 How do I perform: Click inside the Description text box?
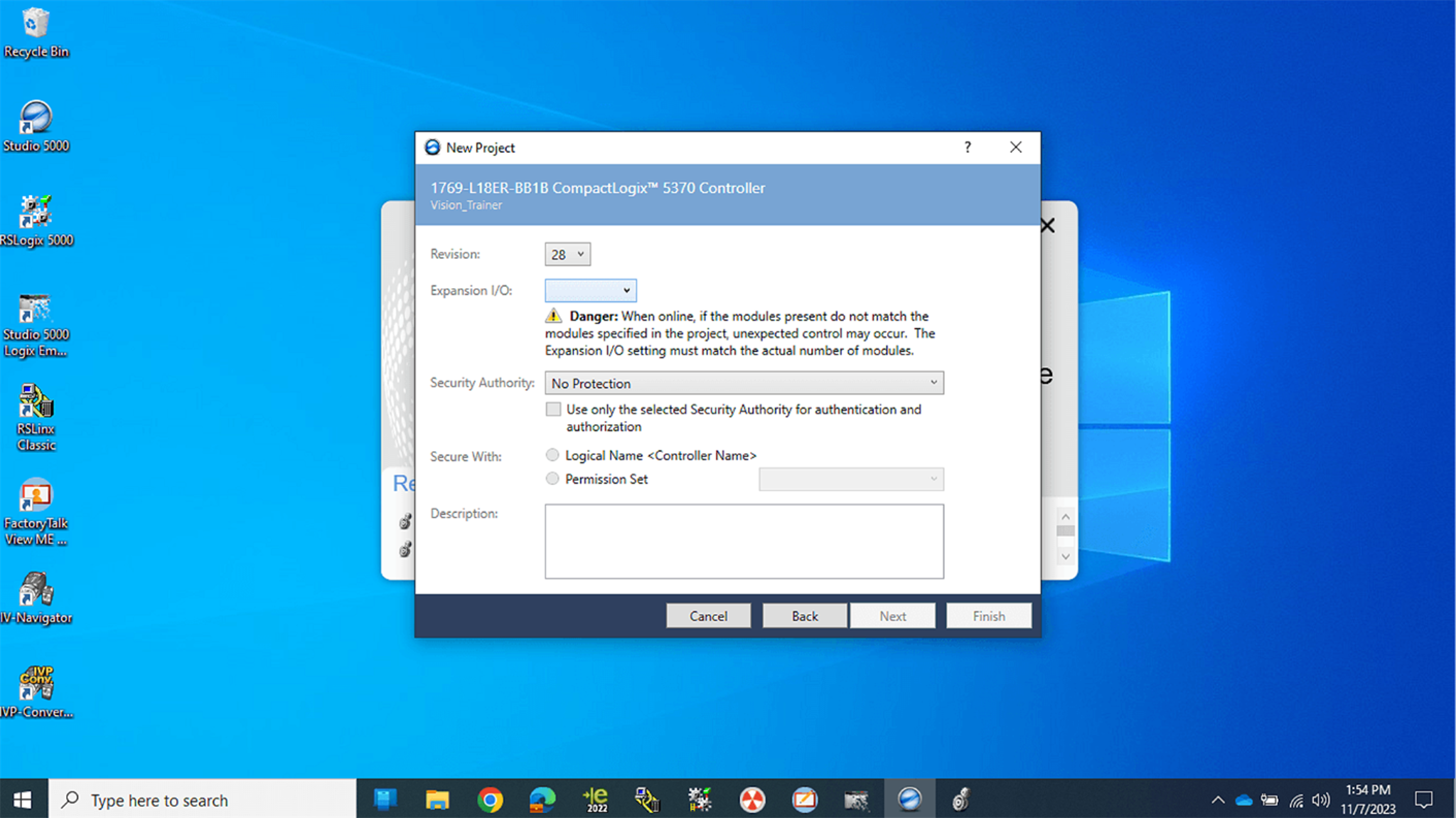coord(744,541)
